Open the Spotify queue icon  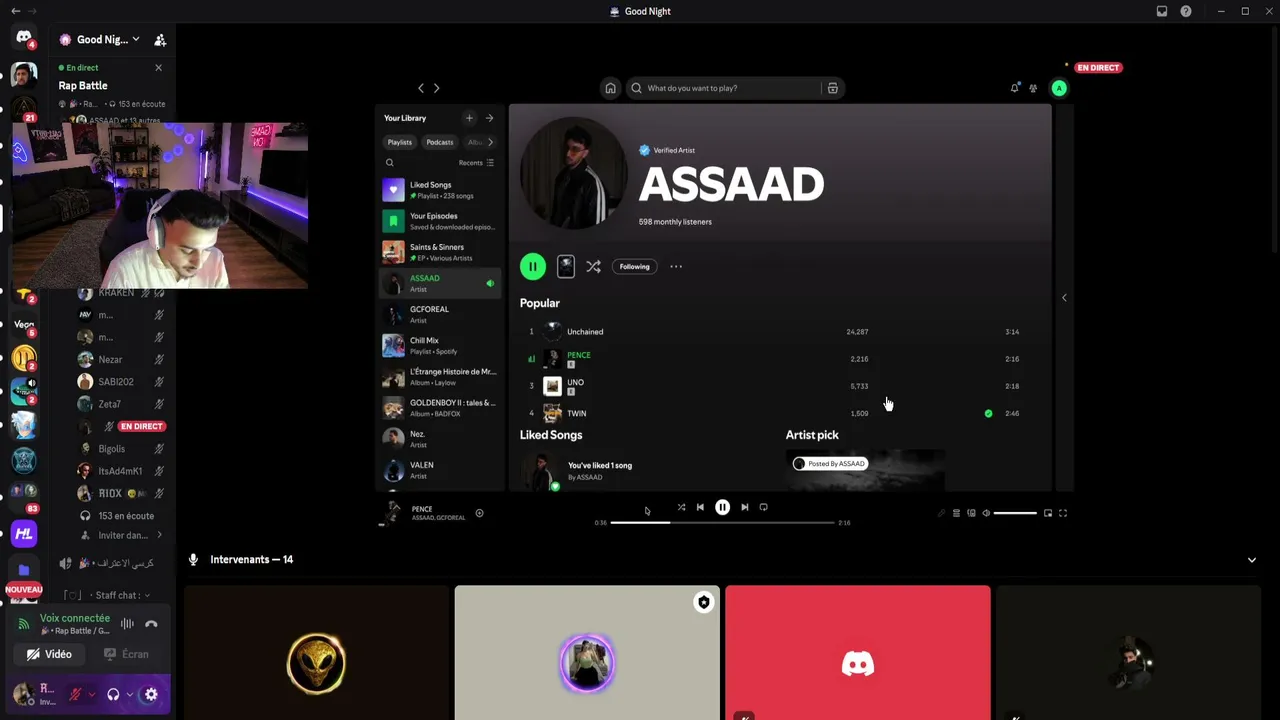956,513
